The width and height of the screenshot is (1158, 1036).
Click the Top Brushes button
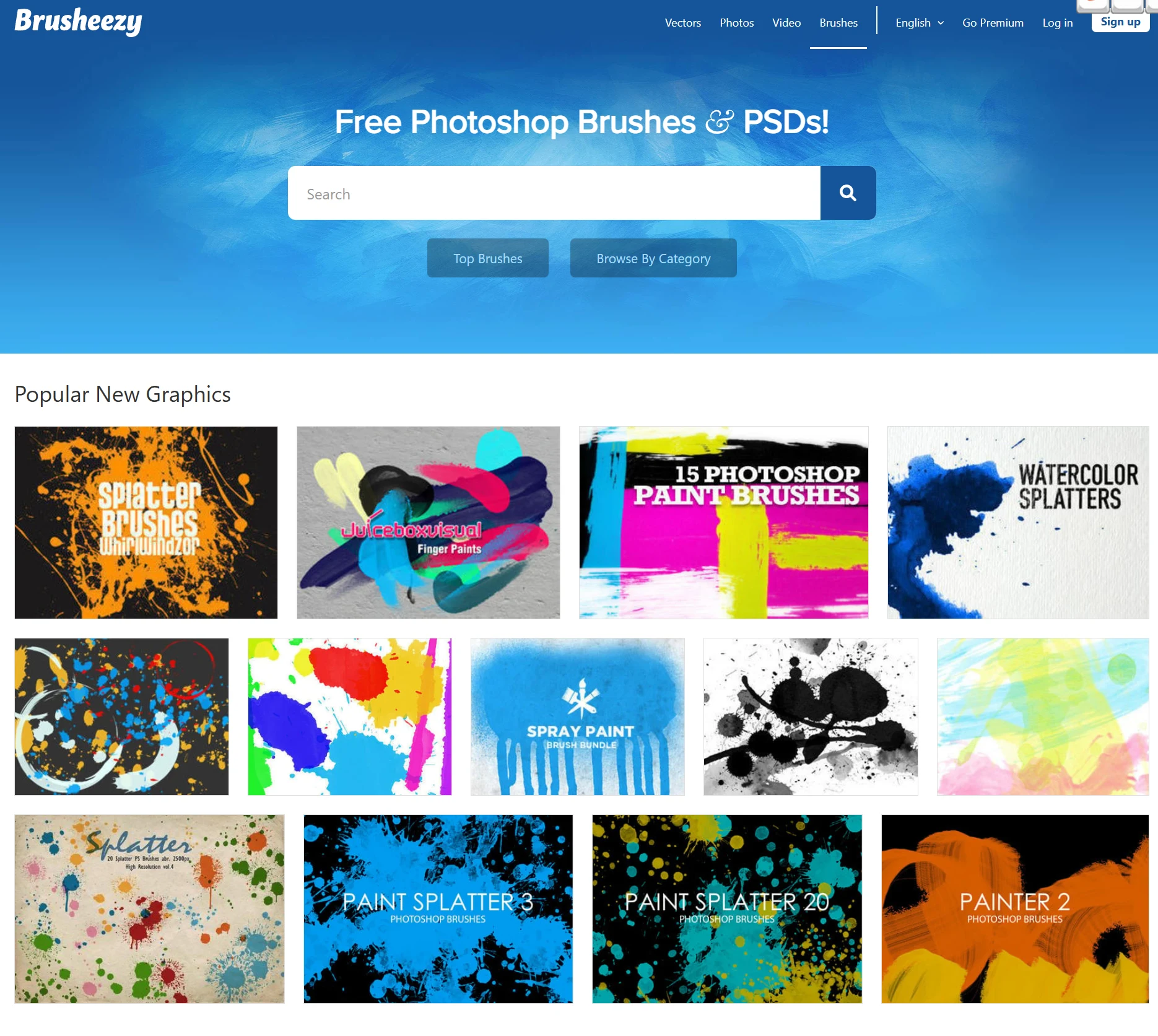488,258
